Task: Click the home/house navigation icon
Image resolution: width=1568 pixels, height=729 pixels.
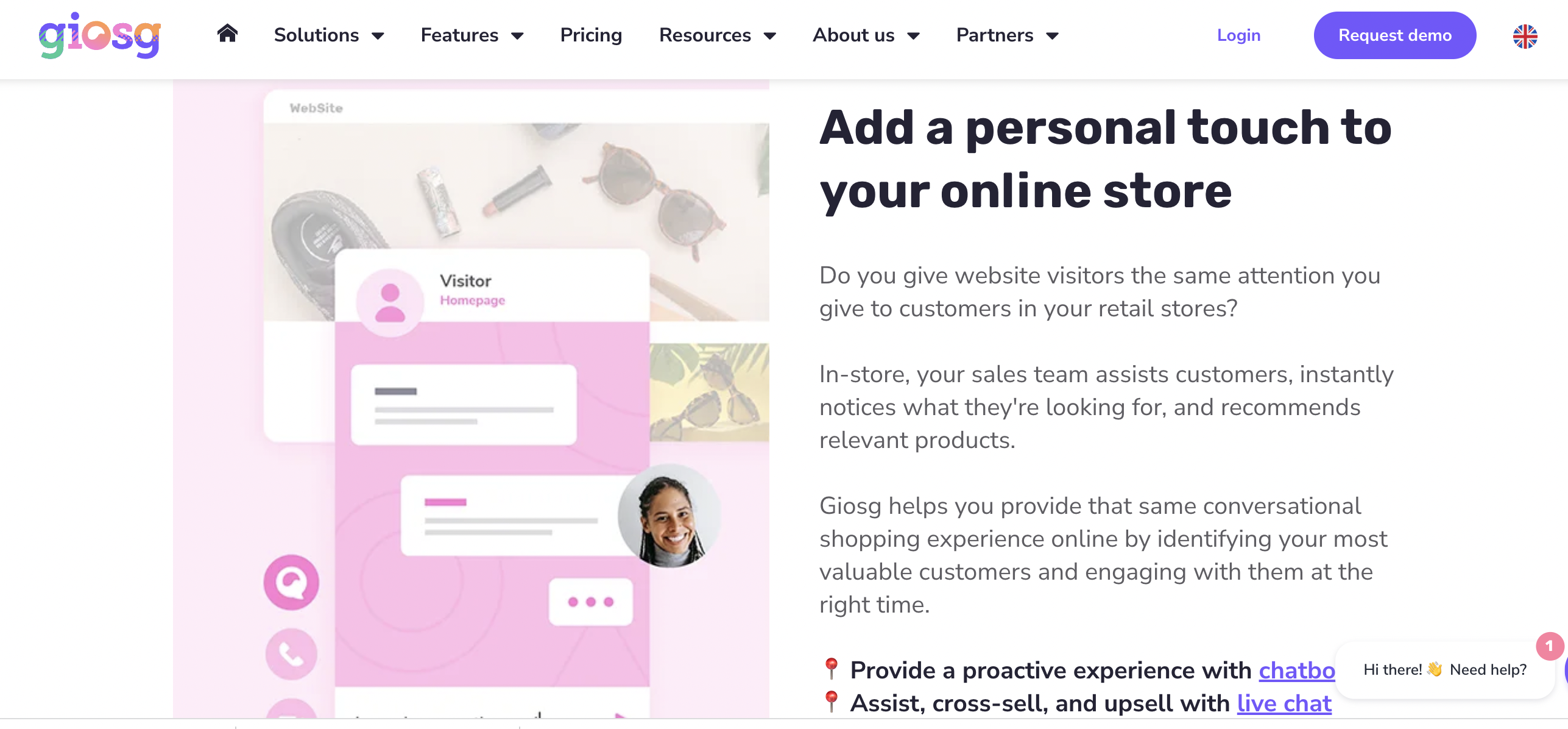Action: (225, 35)
